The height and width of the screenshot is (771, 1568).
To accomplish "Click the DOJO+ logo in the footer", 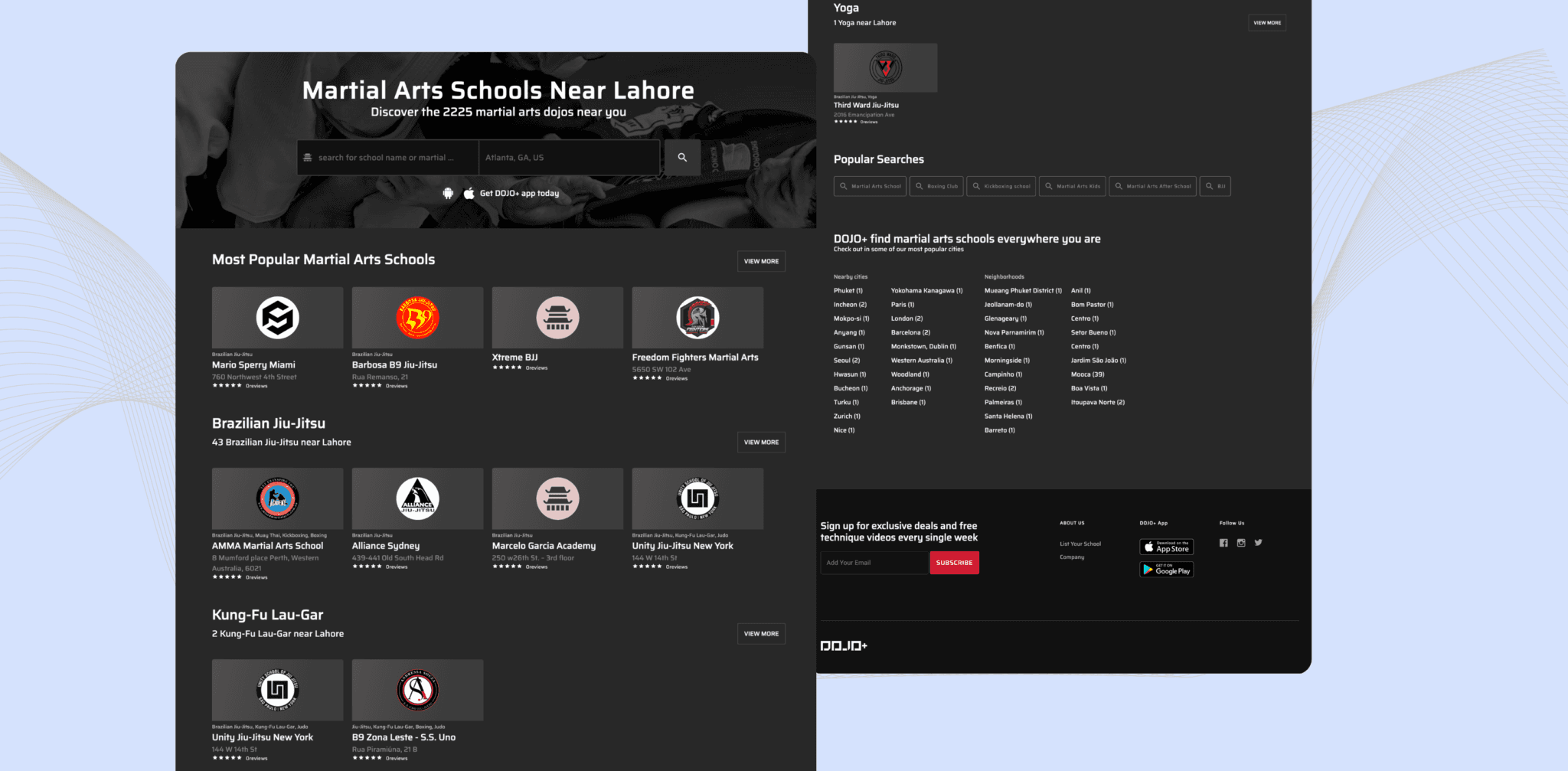I will point(844,645).
